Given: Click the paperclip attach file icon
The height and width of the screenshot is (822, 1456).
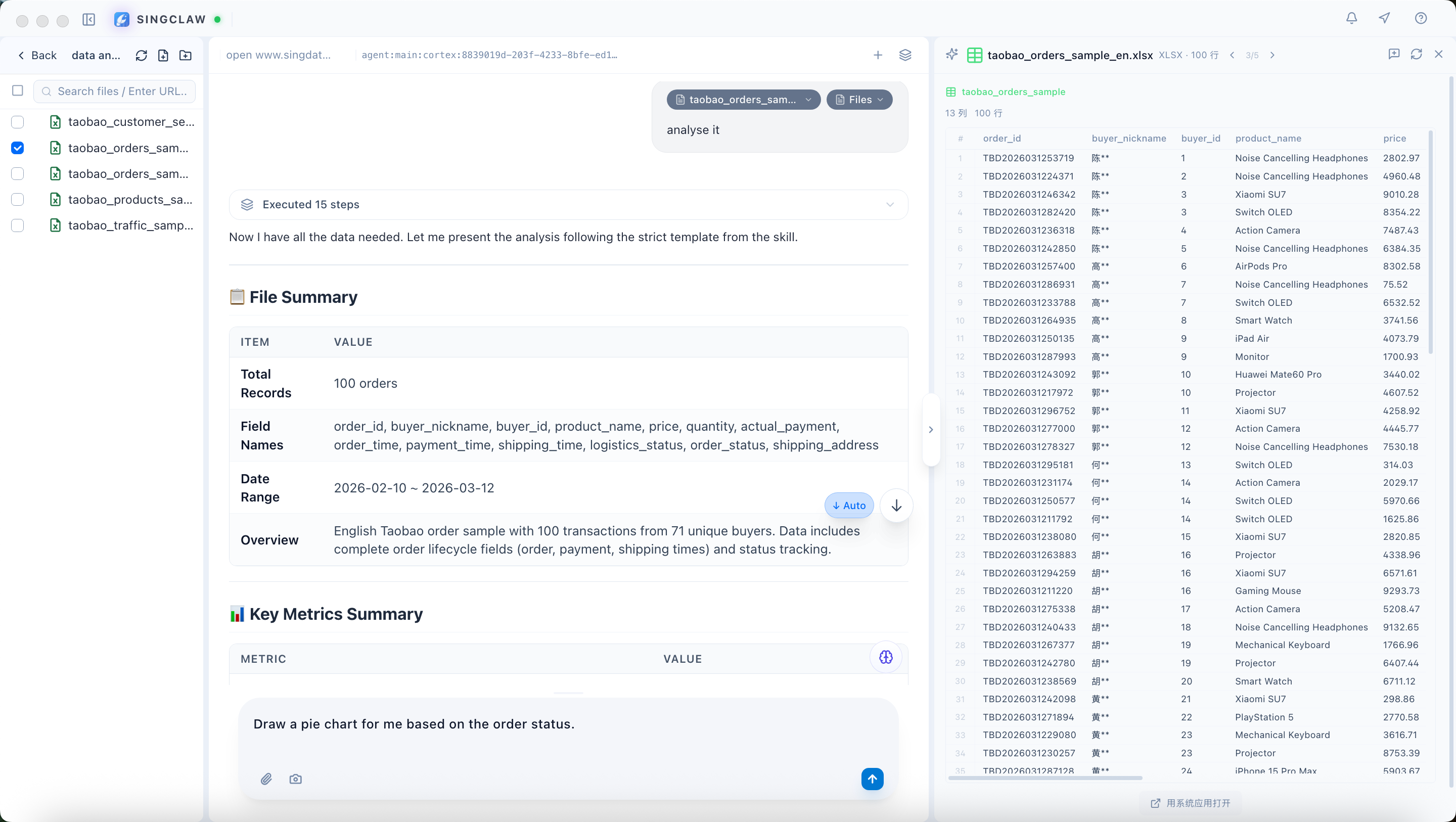Looking at the screenshot, I should click(x=266, y=779).
